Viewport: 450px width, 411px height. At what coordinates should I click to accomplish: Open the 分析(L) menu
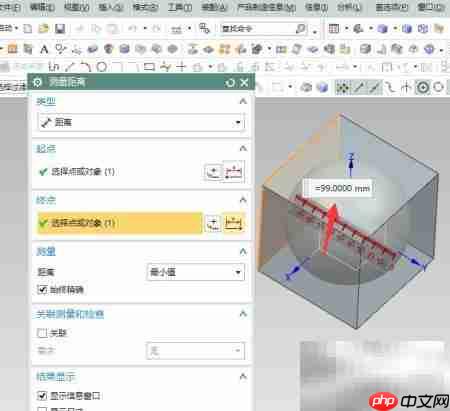[349, 7]
